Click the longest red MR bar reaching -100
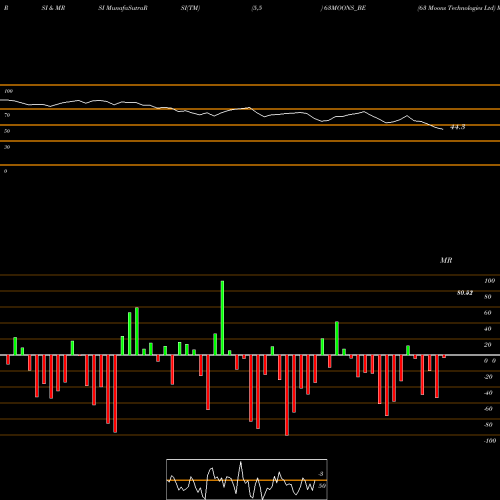This screenshot has width=500, height=500. pyautogui.click(x=287, y=395)
